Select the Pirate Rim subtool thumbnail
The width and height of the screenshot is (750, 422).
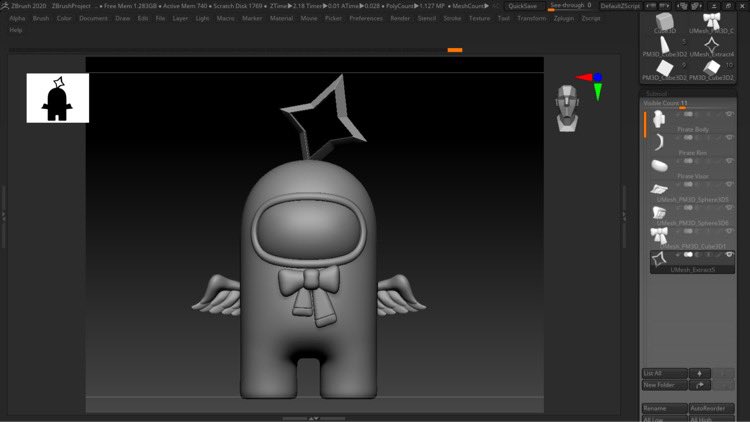[659, 142]
